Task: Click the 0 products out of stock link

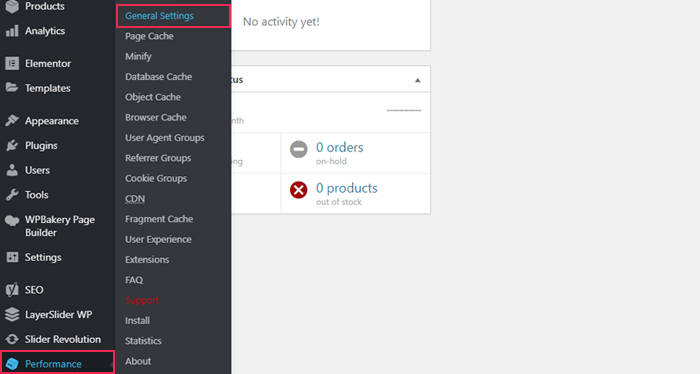Action: tap(346, 188)
